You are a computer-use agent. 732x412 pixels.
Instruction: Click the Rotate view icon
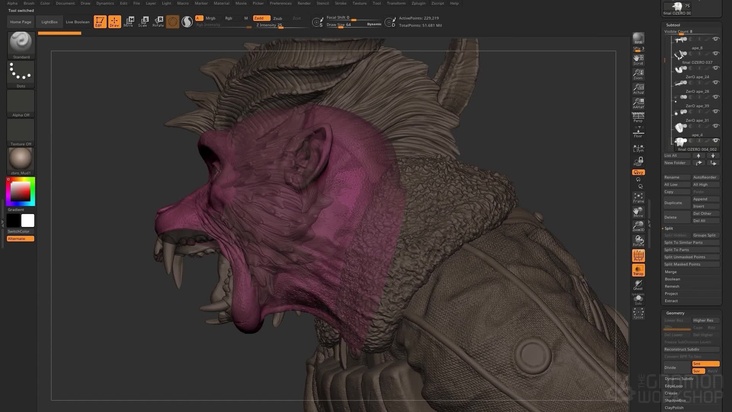[638, 241]
